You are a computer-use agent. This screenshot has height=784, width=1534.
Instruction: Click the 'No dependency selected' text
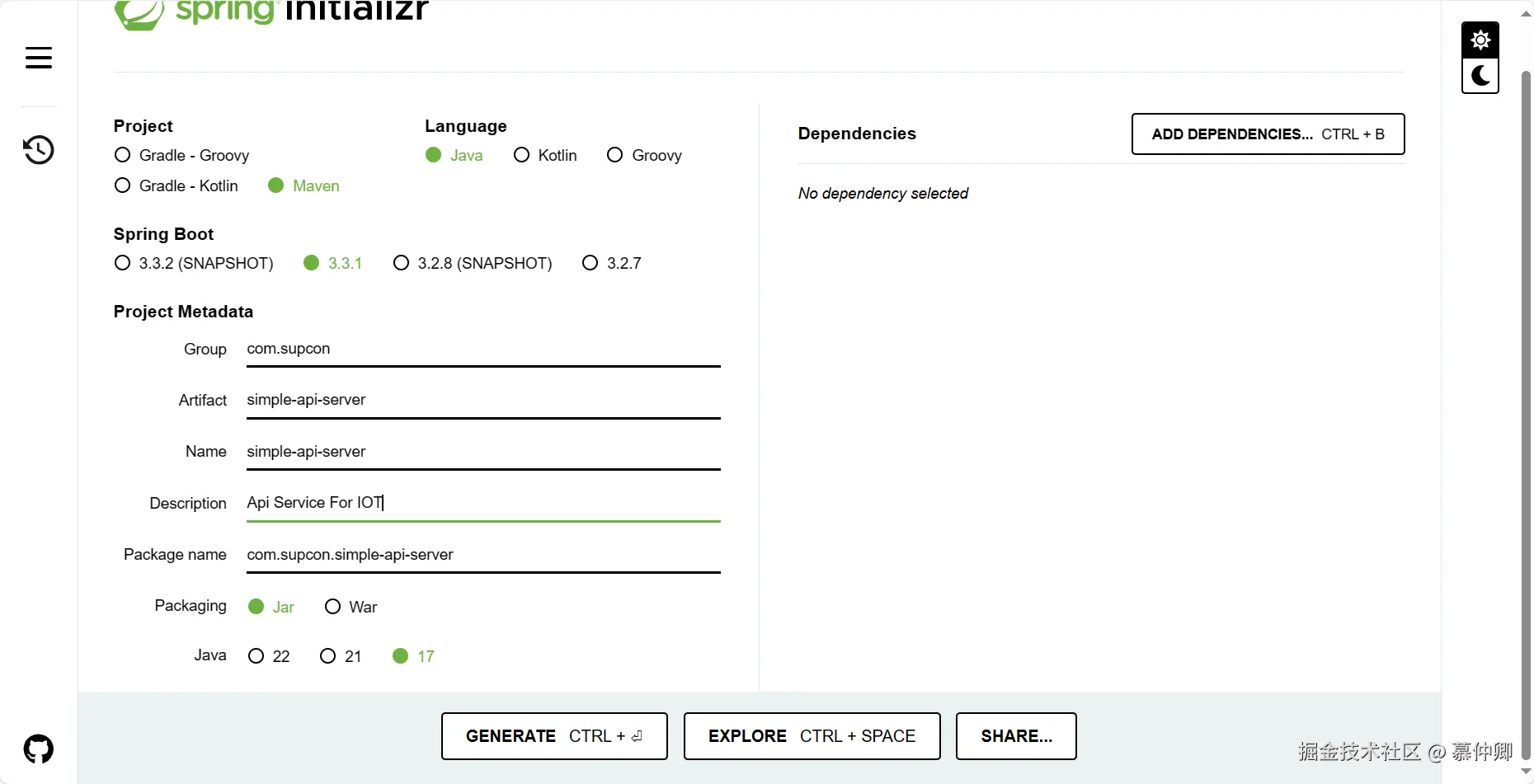click(x=882, y=194)
